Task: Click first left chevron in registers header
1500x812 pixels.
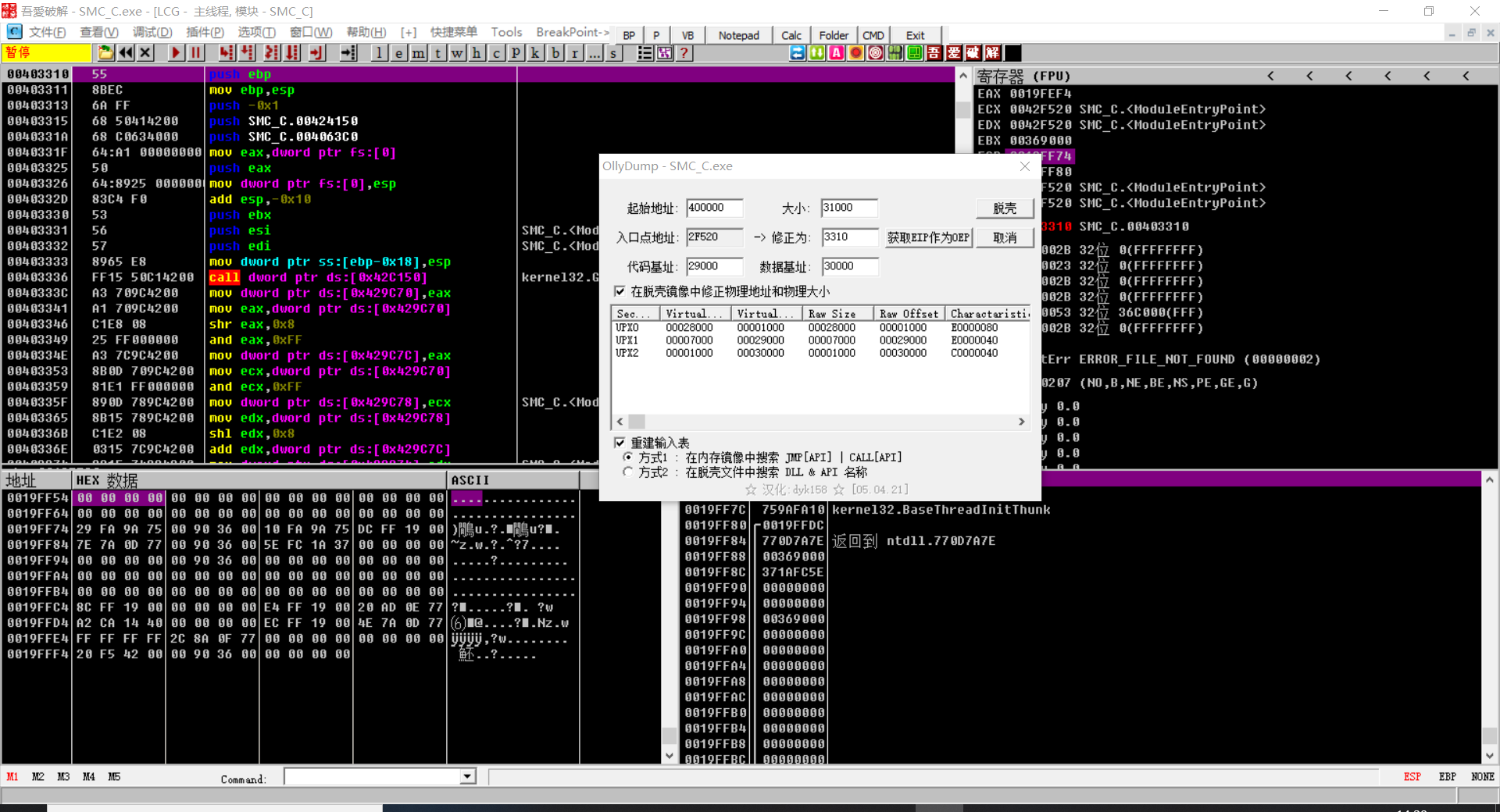Action: tap(1270, 76)
